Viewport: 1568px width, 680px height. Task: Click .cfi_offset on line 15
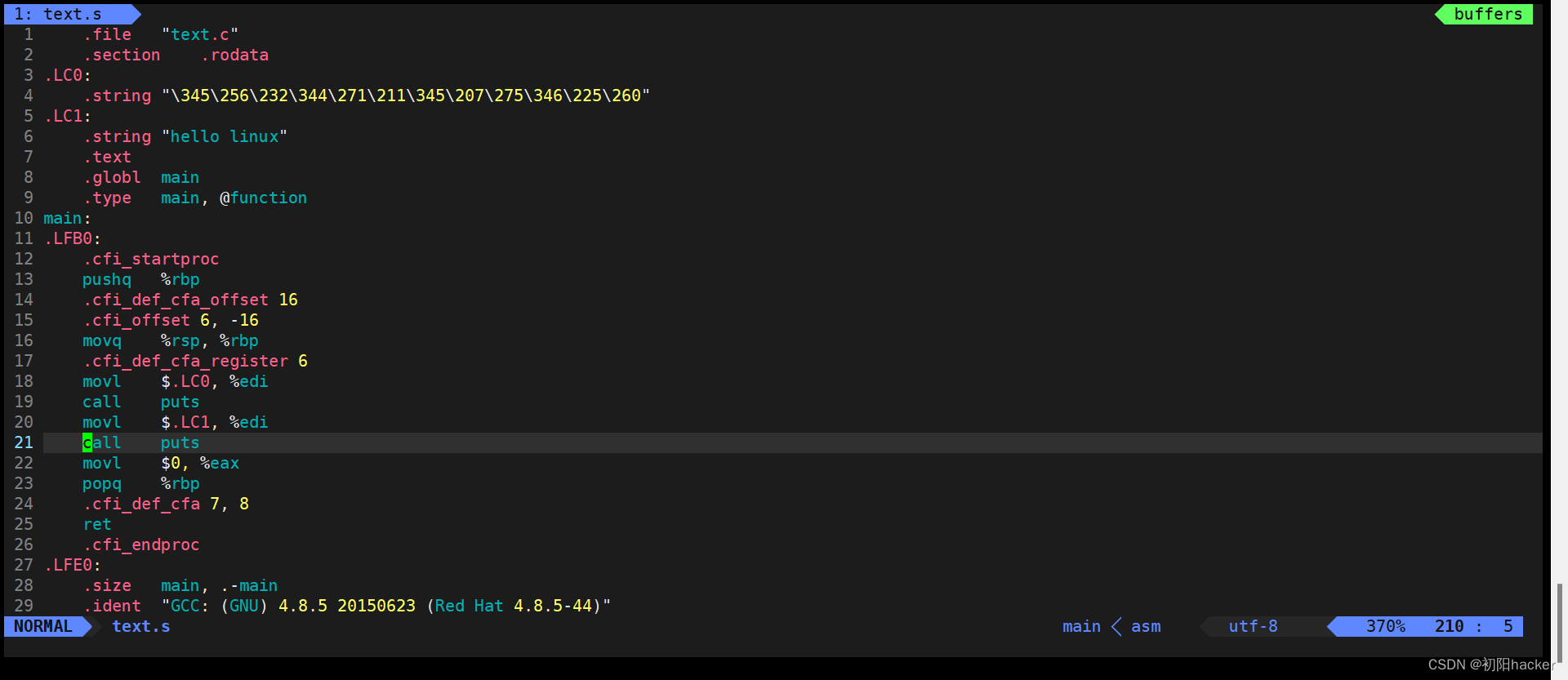tap(136, 320)
